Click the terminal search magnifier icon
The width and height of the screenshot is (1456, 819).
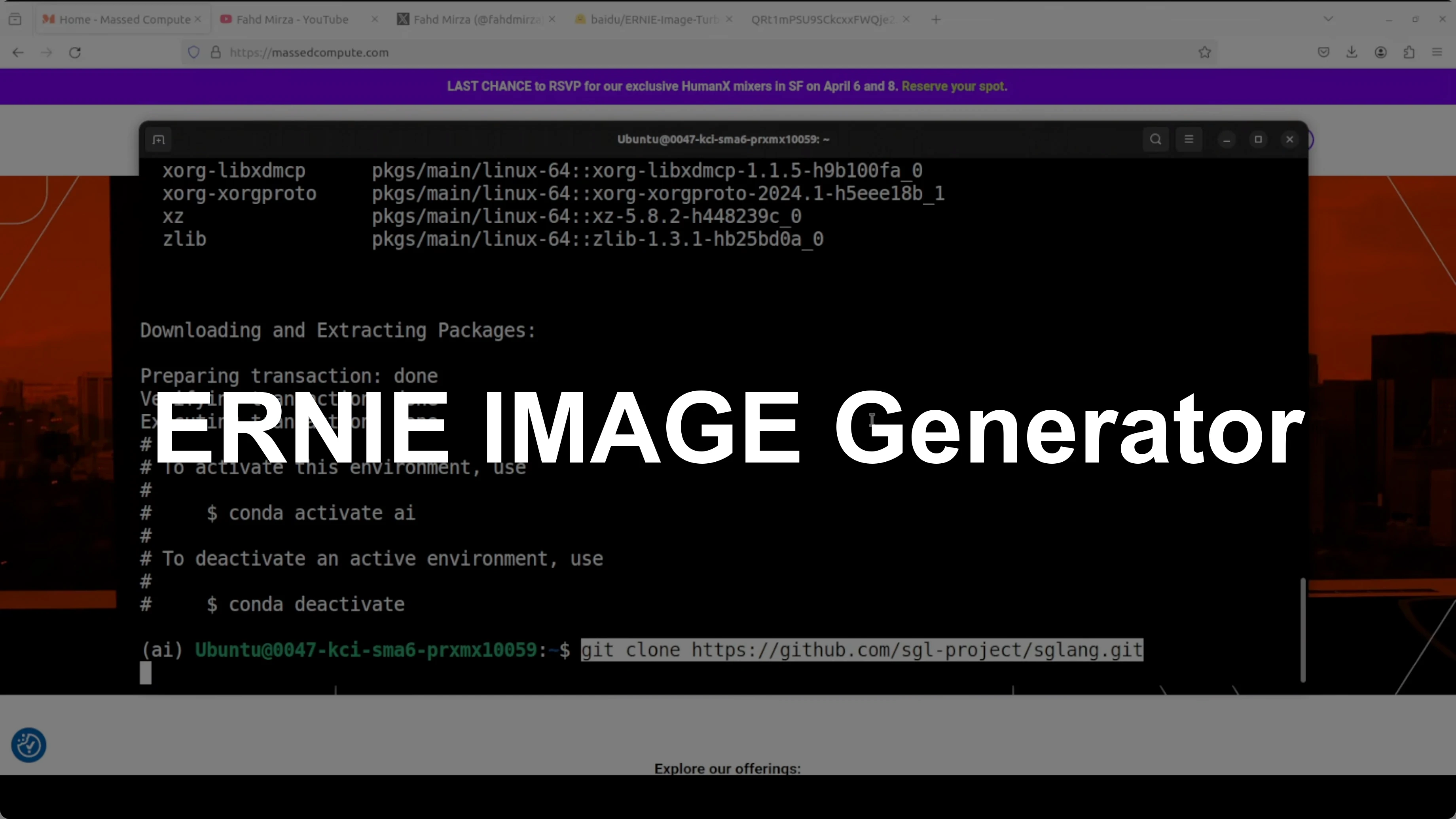pyautogui.click(x=1155, y=140)
